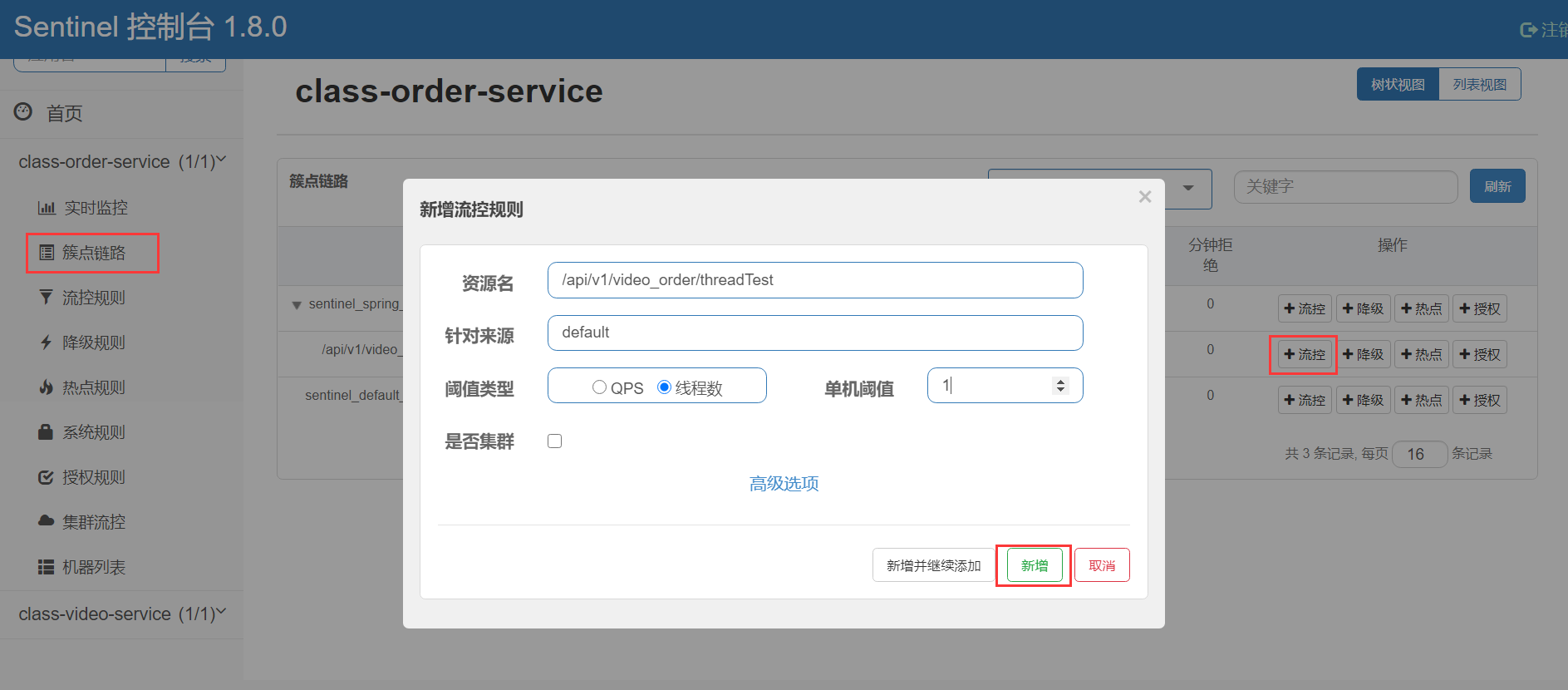
Task: Click the list icon next to 簇点链路
Action: click(x=47, y=253)
